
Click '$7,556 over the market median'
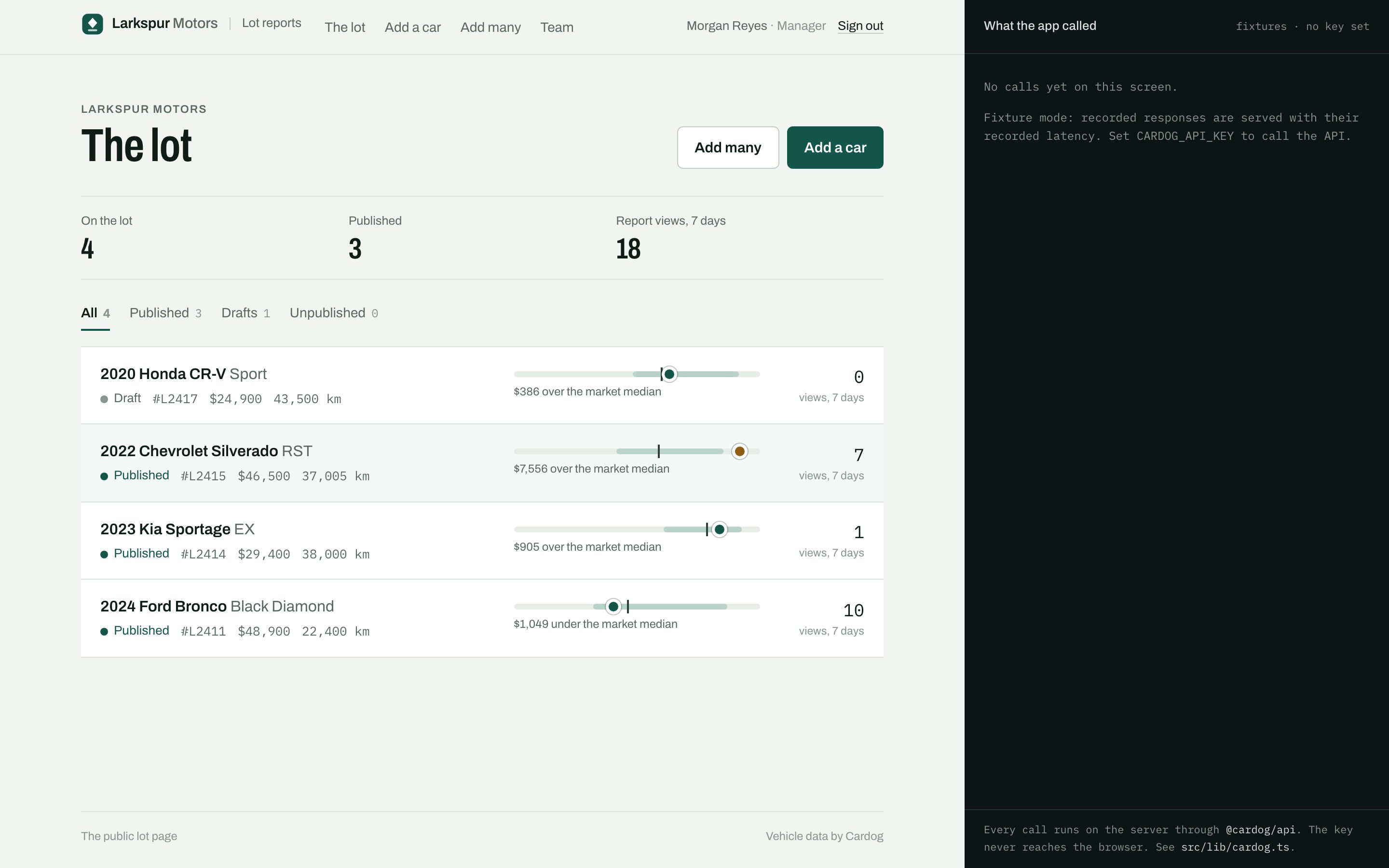point(591,469)
